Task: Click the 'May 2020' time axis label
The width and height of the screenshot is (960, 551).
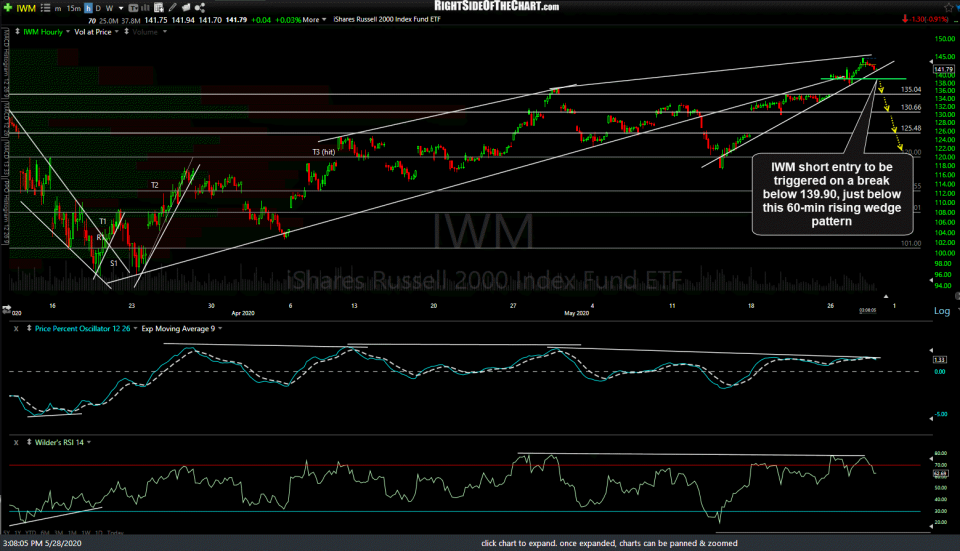Action: pyautogui.click(x=577, y=313)
